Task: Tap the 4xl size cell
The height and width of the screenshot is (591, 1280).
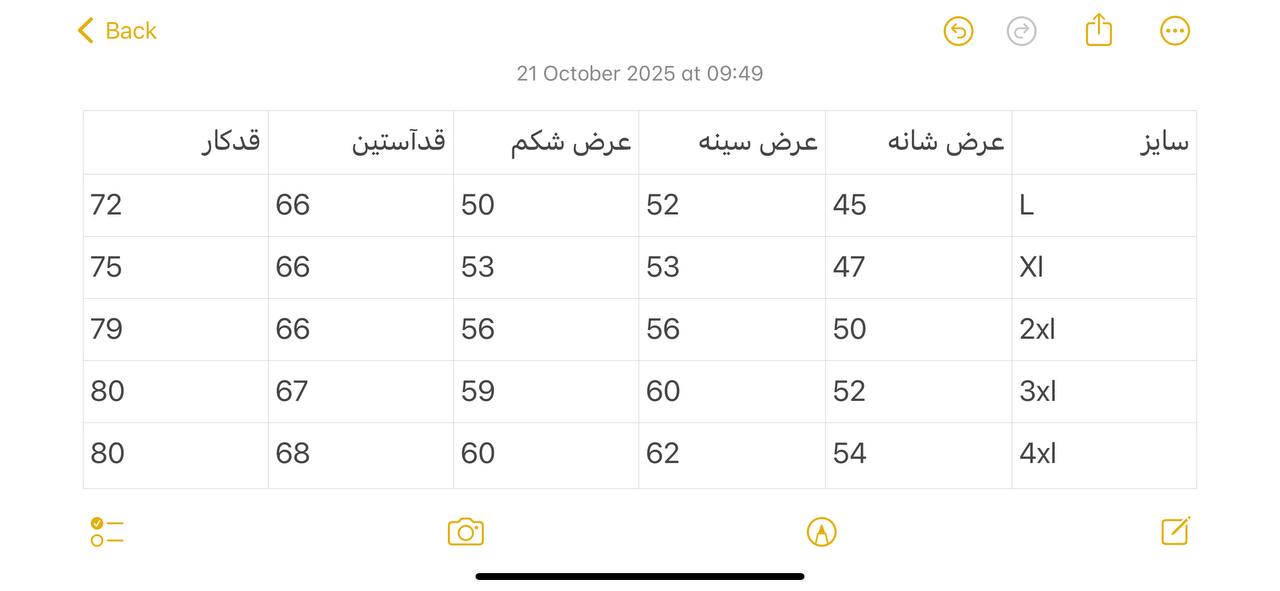Action: [1103, 453]
